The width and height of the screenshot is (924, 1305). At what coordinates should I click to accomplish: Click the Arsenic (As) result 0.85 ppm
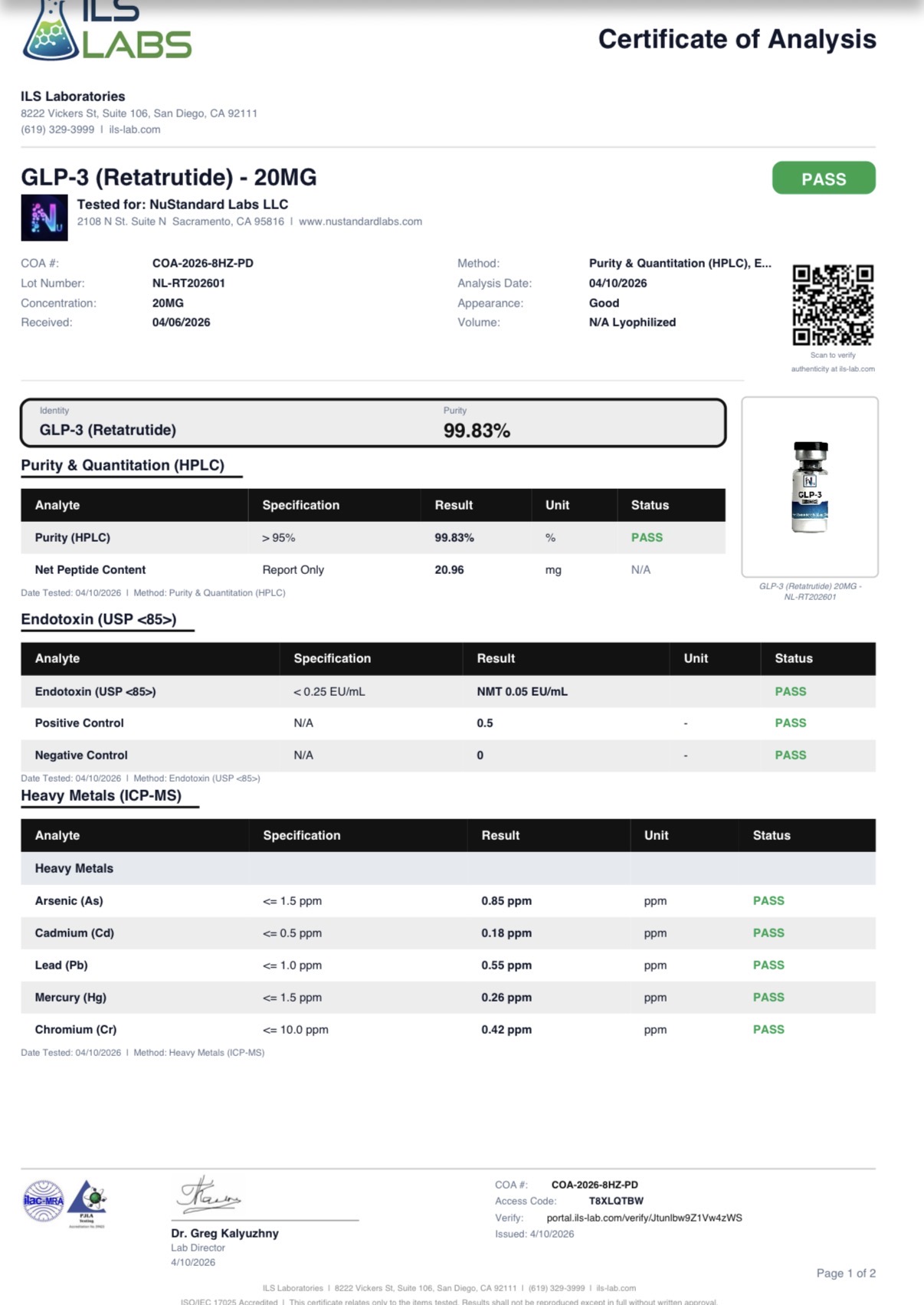click(x=506, y=900)
